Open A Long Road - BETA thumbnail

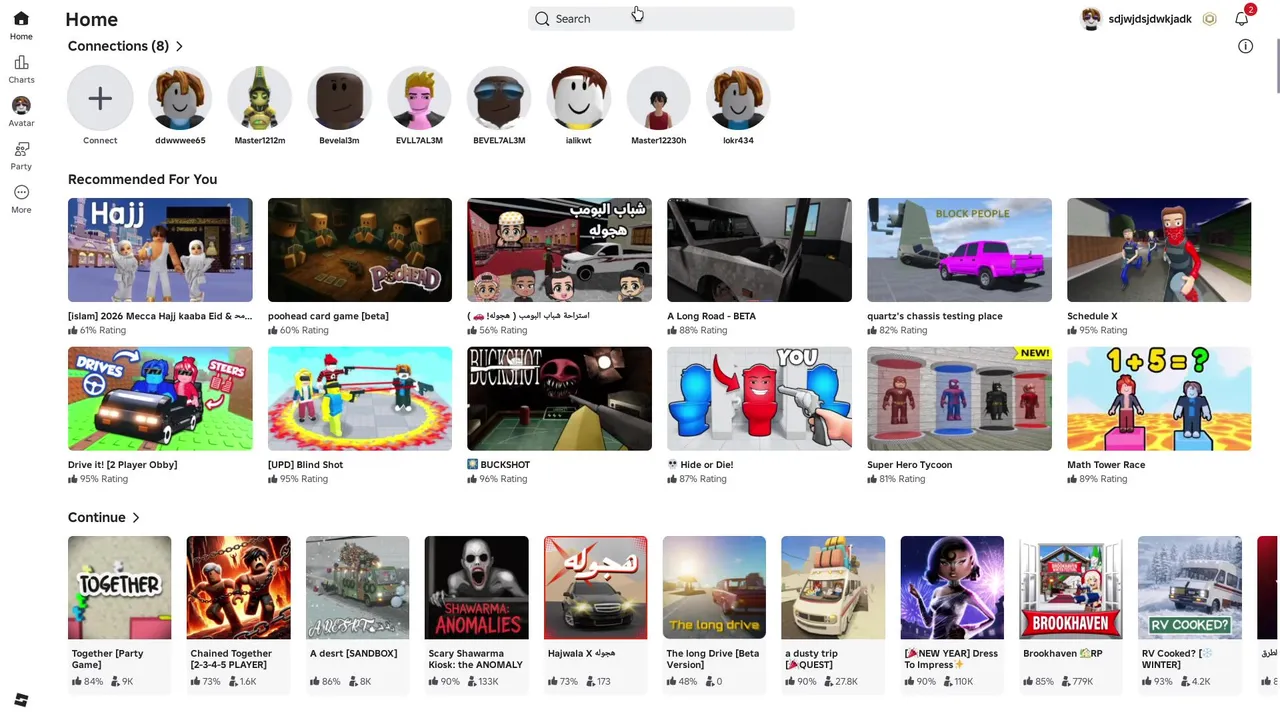(759, 250)
